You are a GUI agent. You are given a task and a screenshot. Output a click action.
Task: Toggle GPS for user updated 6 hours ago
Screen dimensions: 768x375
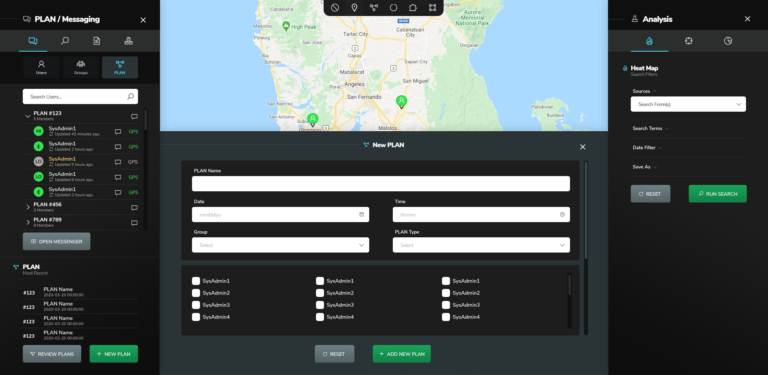133,177
